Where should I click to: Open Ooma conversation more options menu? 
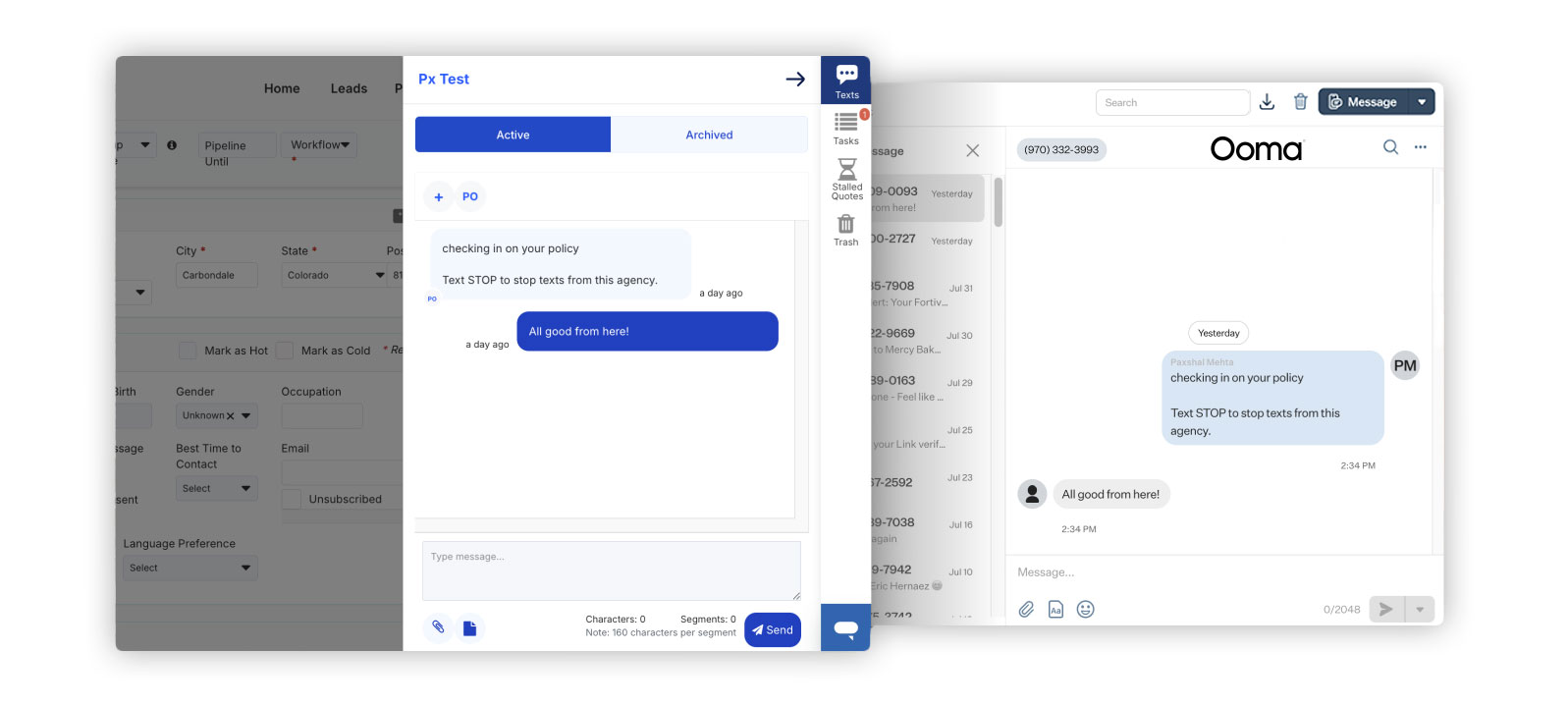(x=1420, y=147)
